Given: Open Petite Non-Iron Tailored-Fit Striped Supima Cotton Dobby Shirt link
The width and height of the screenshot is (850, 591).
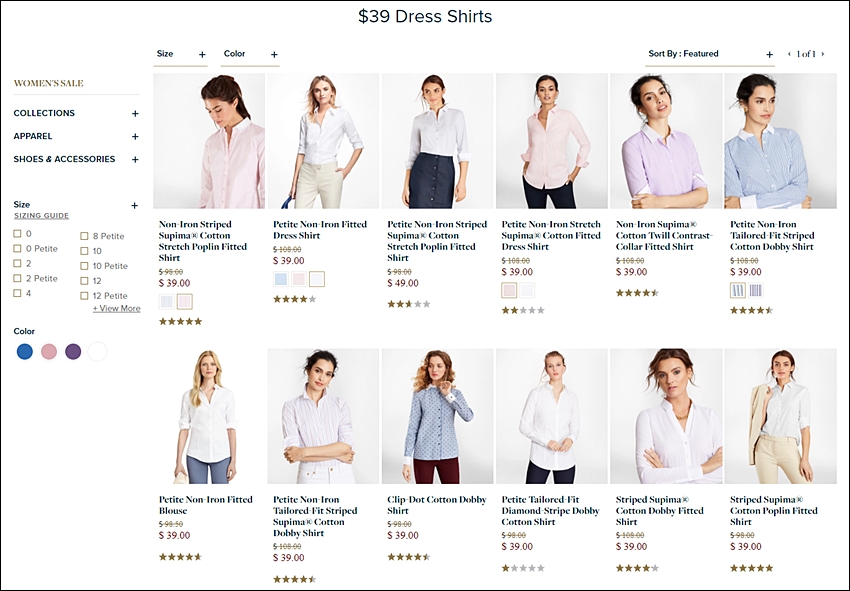Looking at the screenshot, I should pyautogui.click(x=315, y=516).
